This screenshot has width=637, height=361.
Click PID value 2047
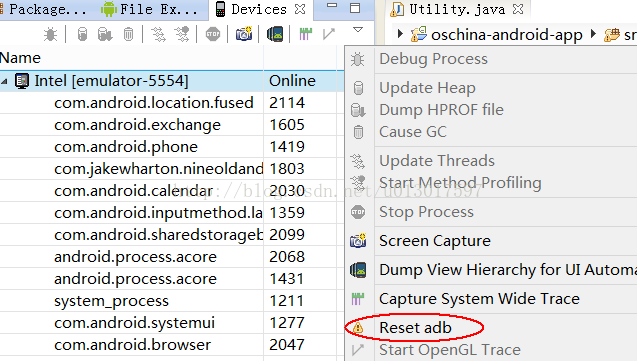pos(287,345)
